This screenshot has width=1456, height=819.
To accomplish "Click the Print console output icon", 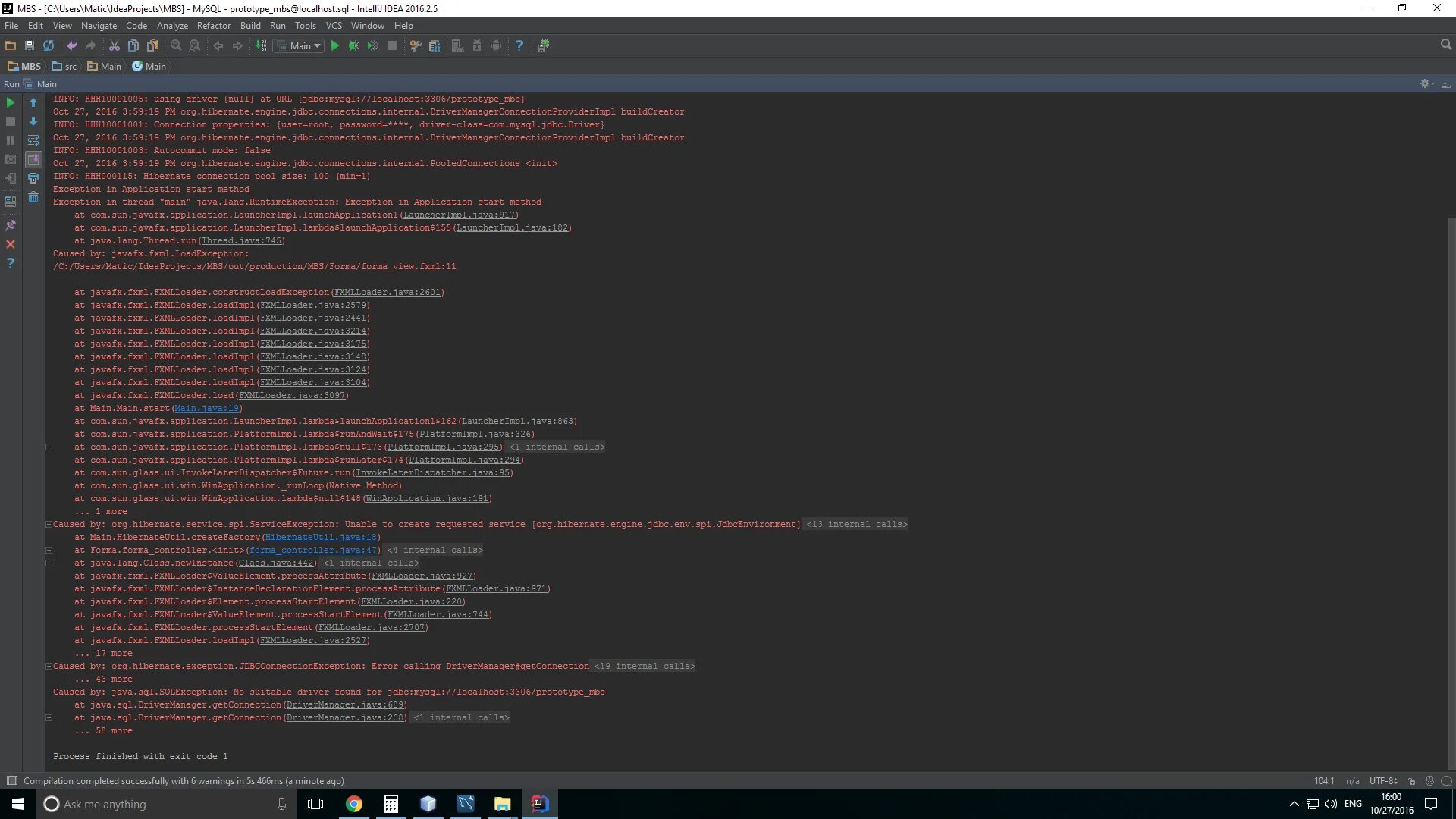I will [33, 178].
